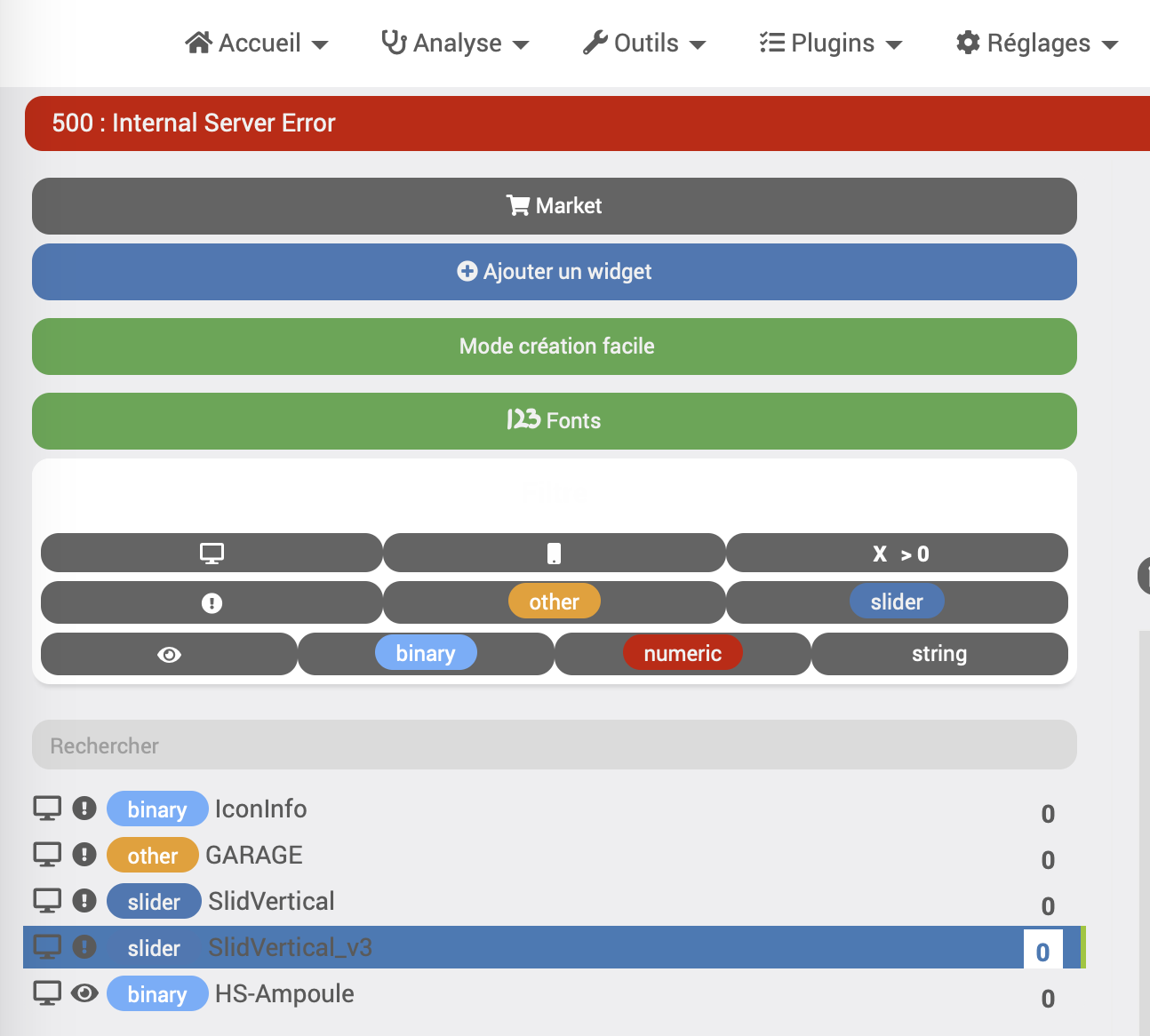
Task: Click the Market shopping cart icon
Action: [518, 205]
